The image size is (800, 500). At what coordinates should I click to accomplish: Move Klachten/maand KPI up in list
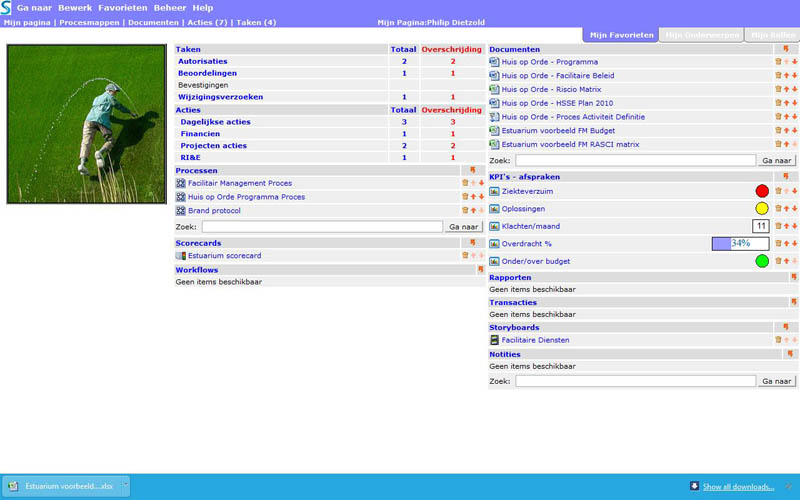click(x=786, y=226)
